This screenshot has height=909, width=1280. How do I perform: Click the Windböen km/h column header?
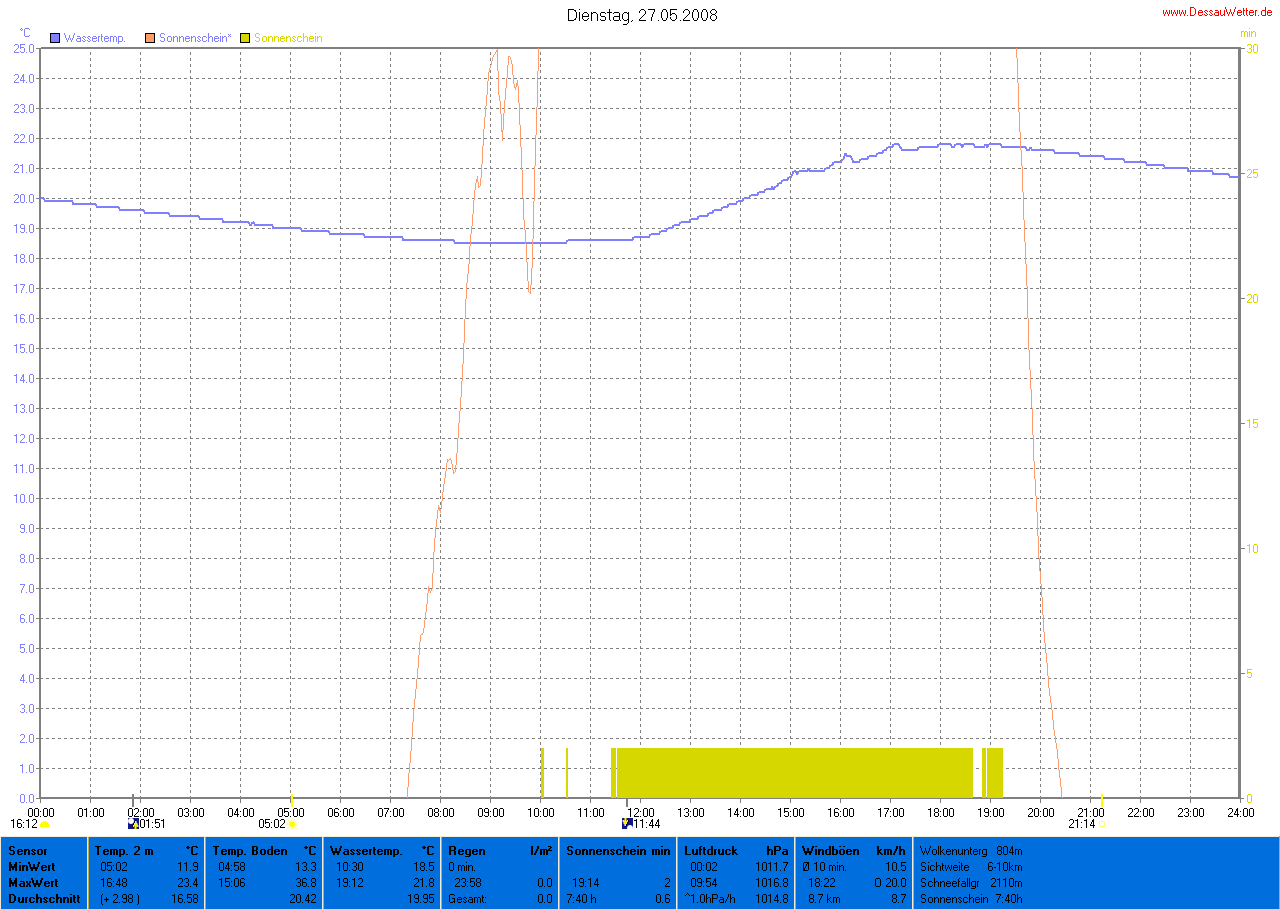[x=853, y=850]
